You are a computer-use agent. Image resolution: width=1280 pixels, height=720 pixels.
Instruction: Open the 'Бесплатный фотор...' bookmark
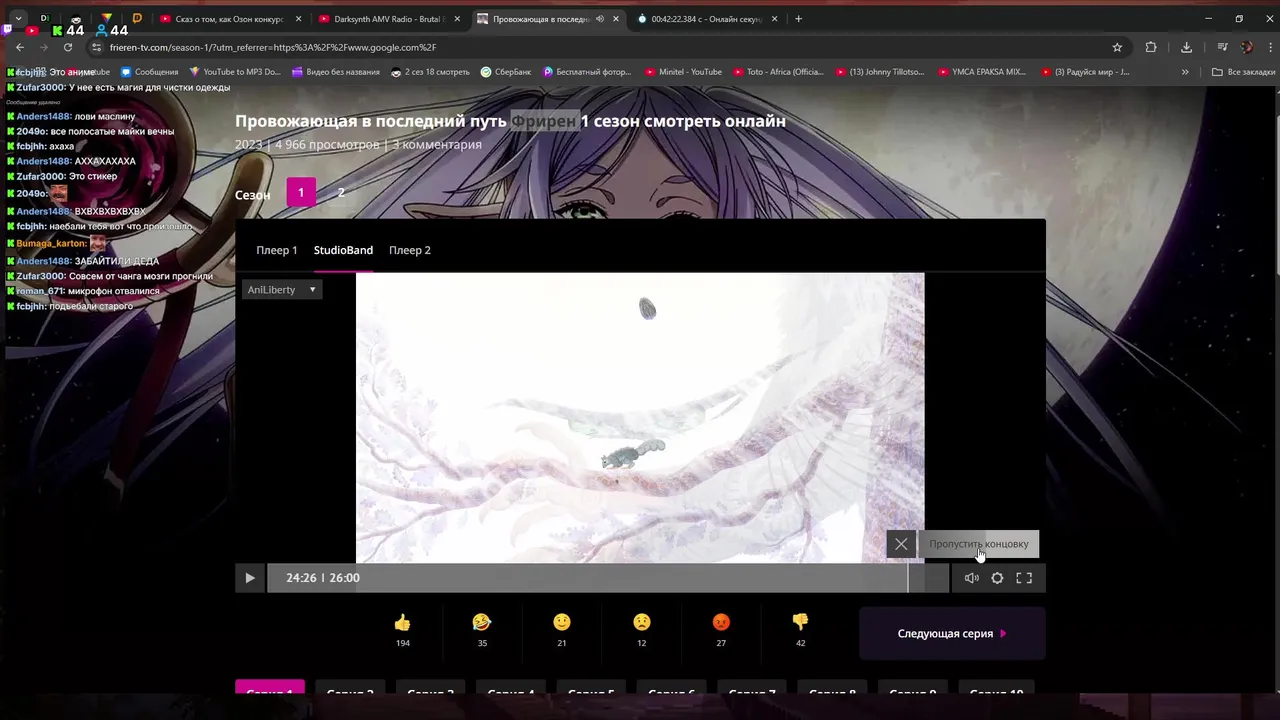589,72
